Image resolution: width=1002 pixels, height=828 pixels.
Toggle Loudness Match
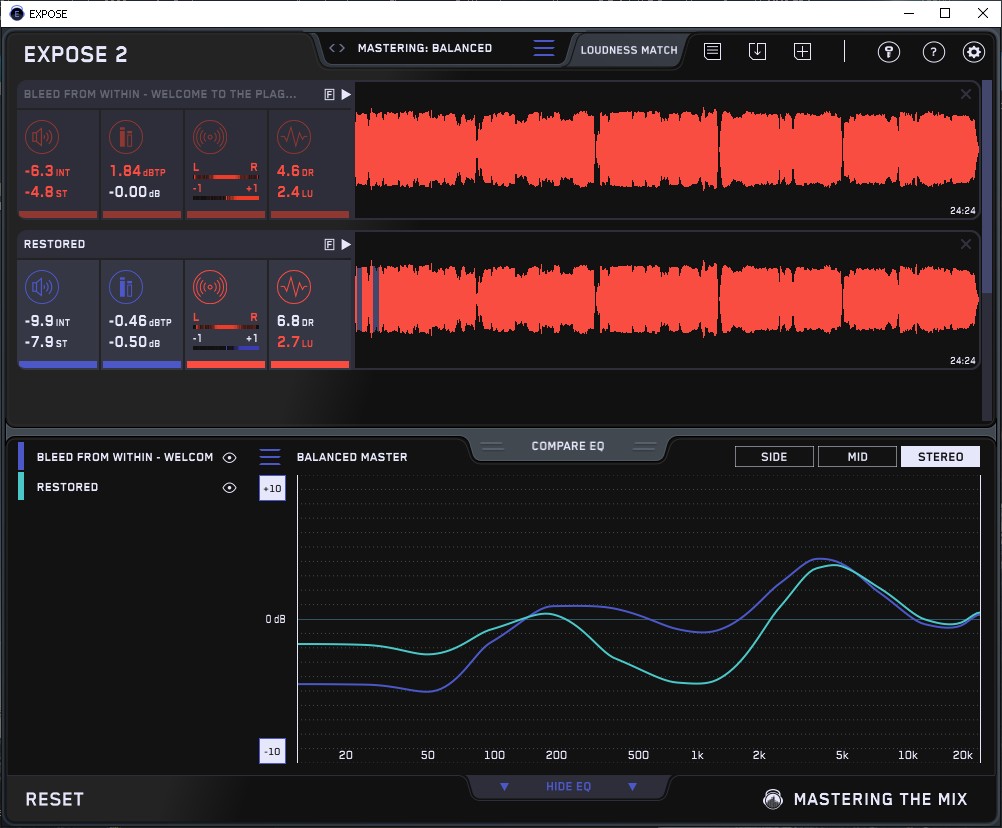[x=628, y=49]
